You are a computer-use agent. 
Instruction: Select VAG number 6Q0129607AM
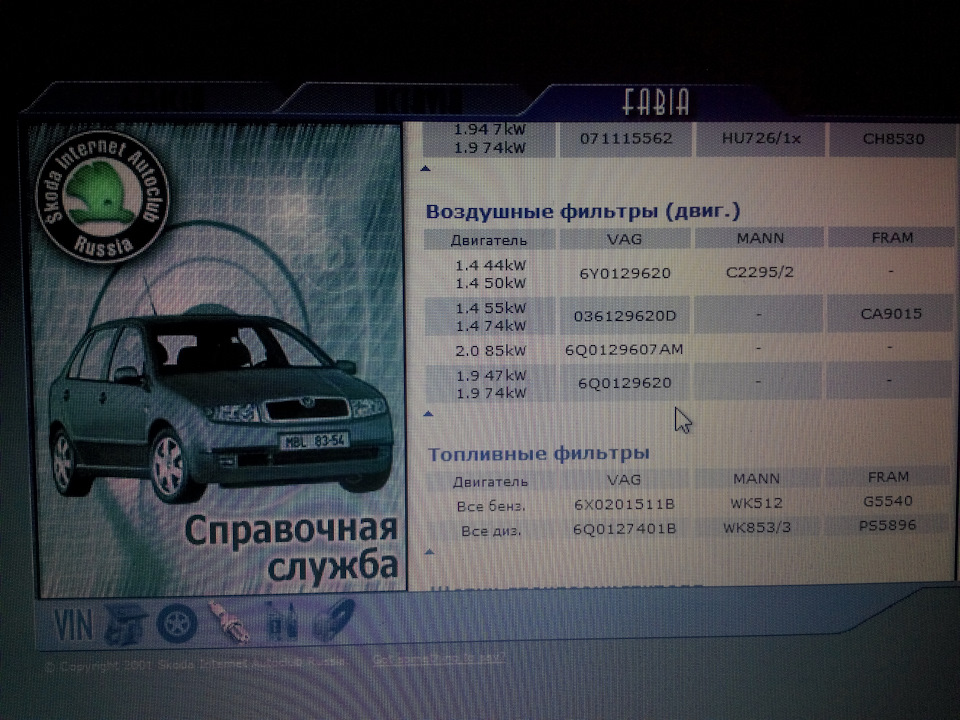tap(624, 350)
